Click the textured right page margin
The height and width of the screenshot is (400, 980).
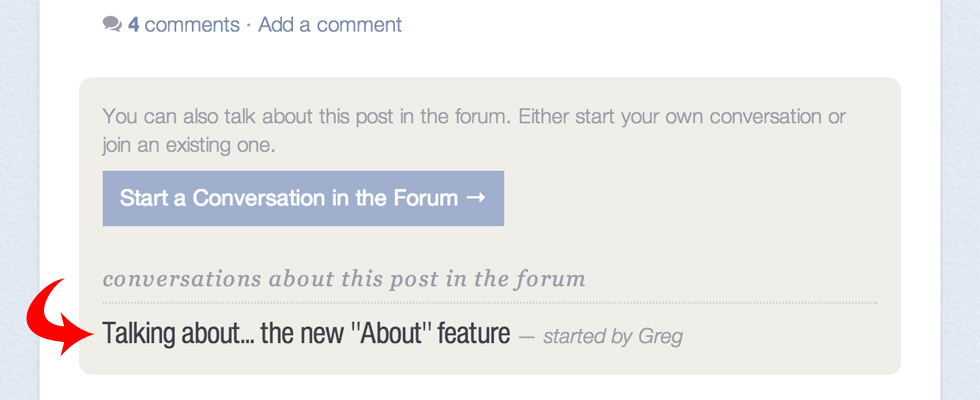[x=961, y=200]
